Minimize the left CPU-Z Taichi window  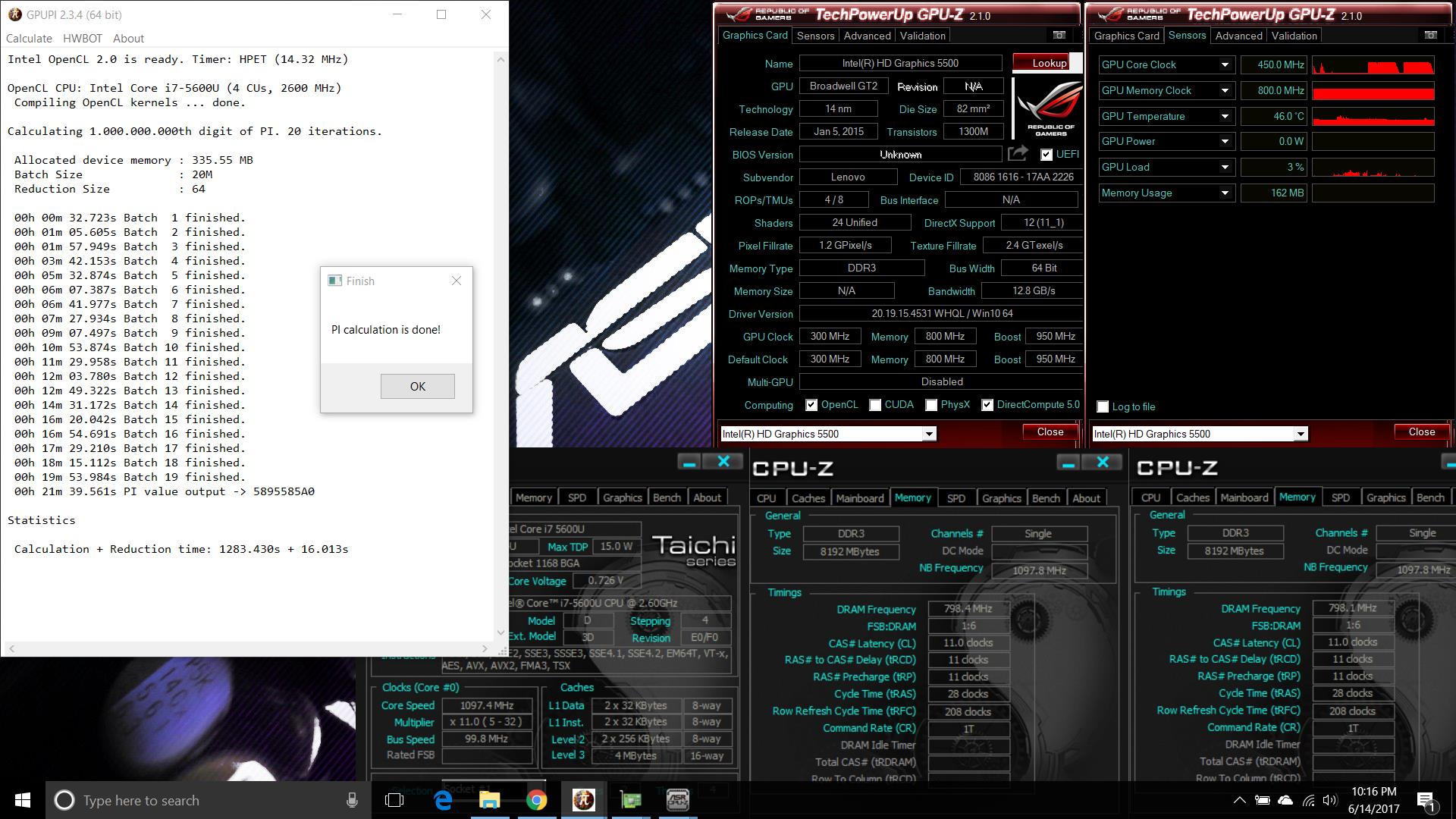point(689,463)
